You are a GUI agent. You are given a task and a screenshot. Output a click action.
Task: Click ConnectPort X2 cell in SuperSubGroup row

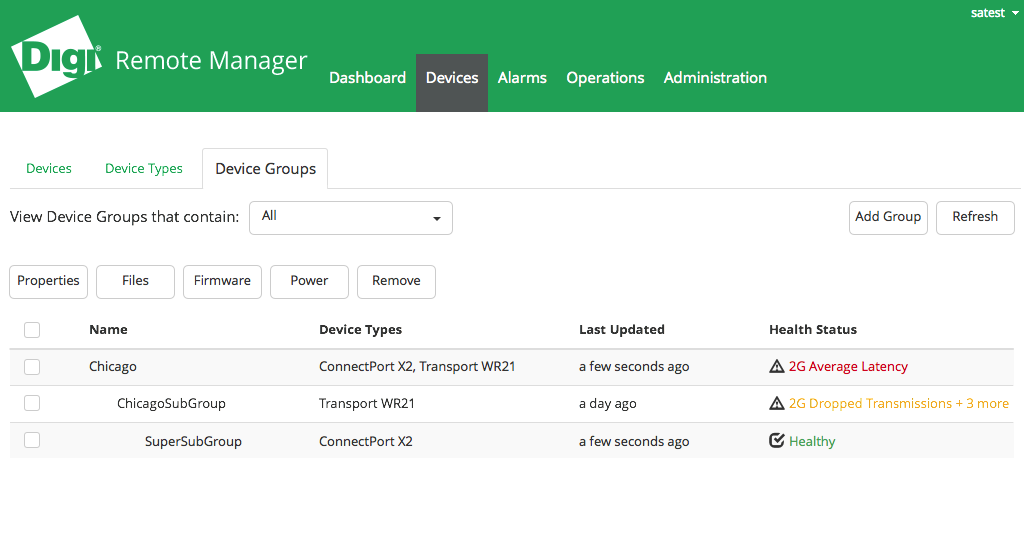(366, 442)
